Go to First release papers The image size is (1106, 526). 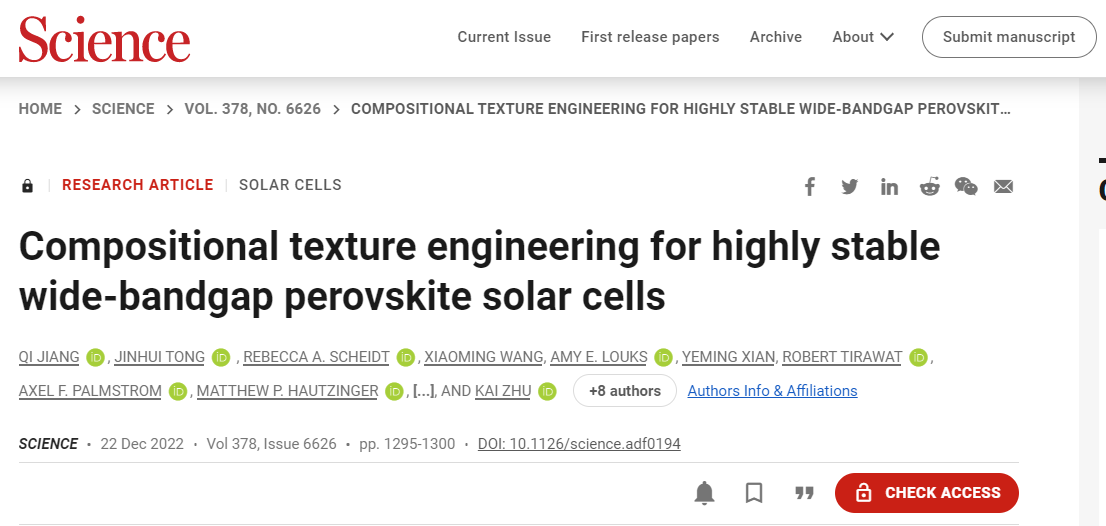pos(650,37)
